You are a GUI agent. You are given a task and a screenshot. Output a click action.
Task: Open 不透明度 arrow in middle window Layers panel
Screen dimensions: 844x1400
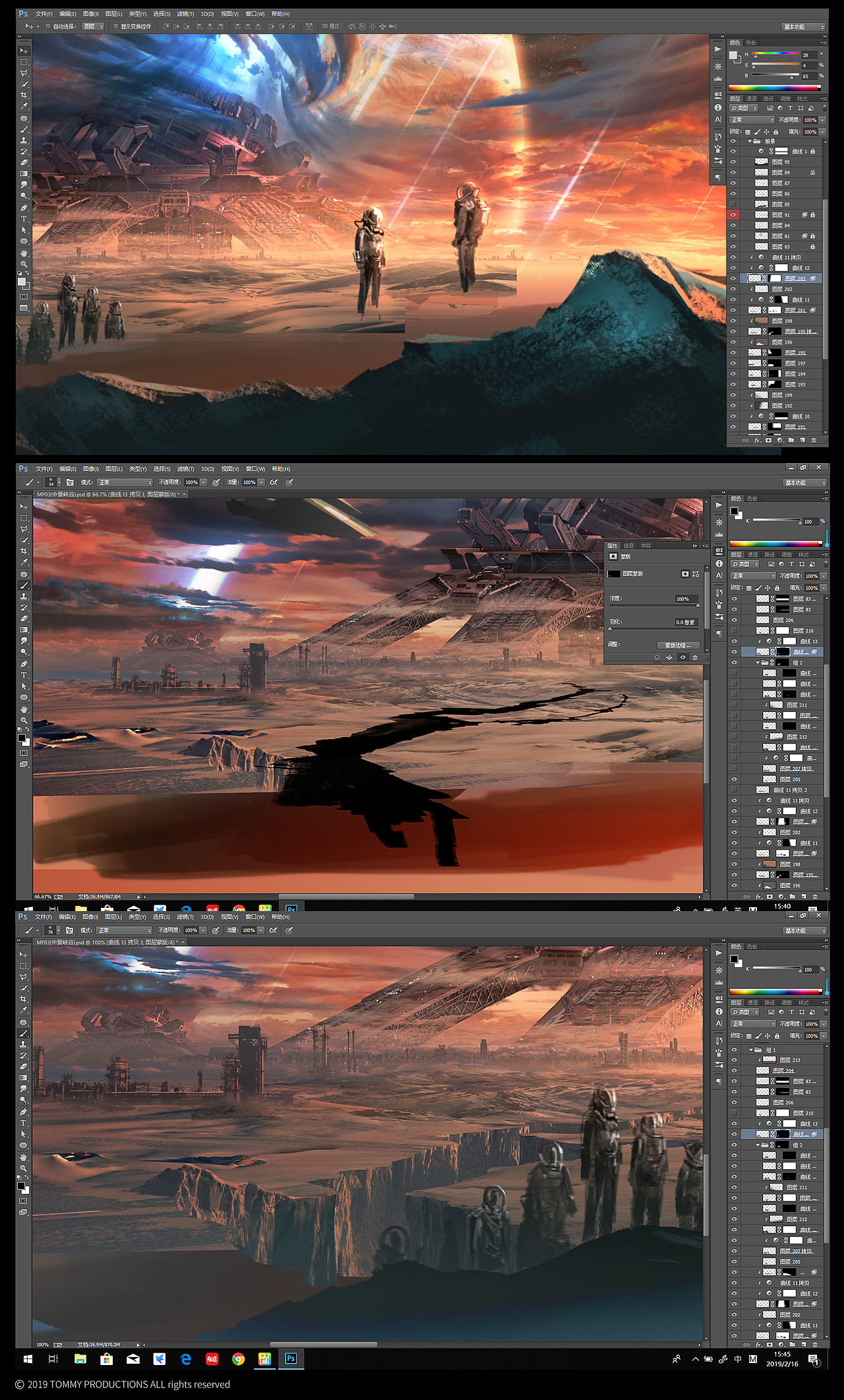823,576
